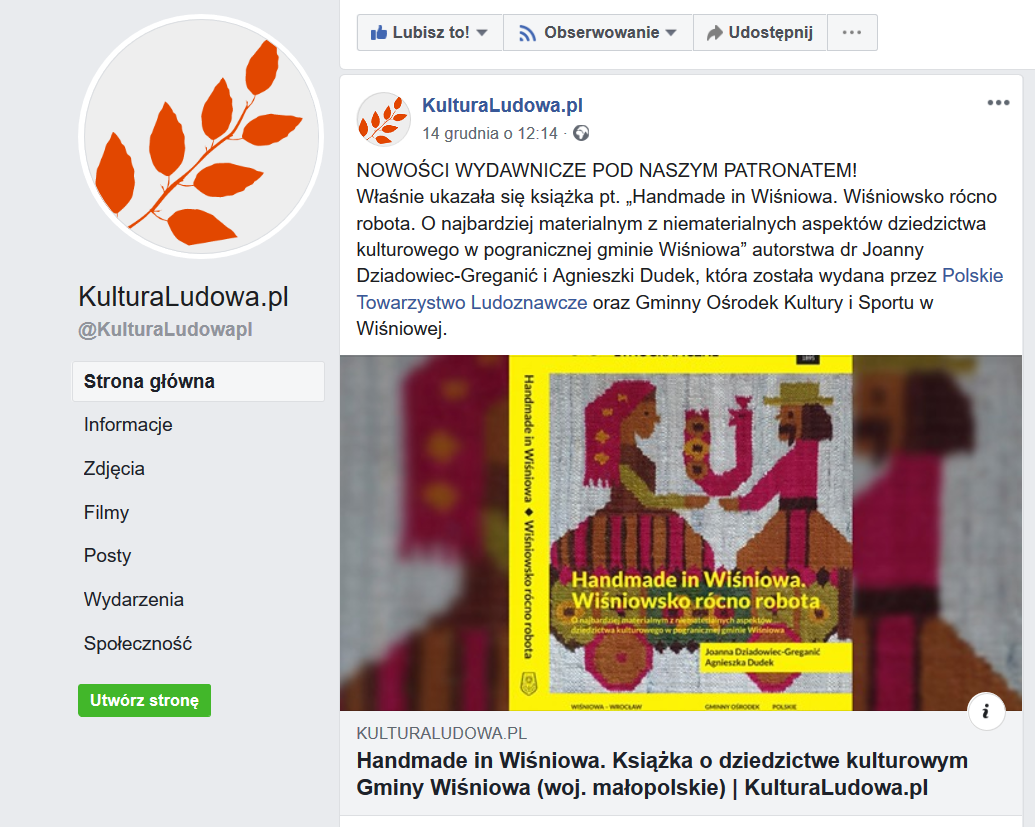Open the page's three-dots more options button
Image resolution: width=1035 pixels, height=827 pixels.
(x=851, y=32)
